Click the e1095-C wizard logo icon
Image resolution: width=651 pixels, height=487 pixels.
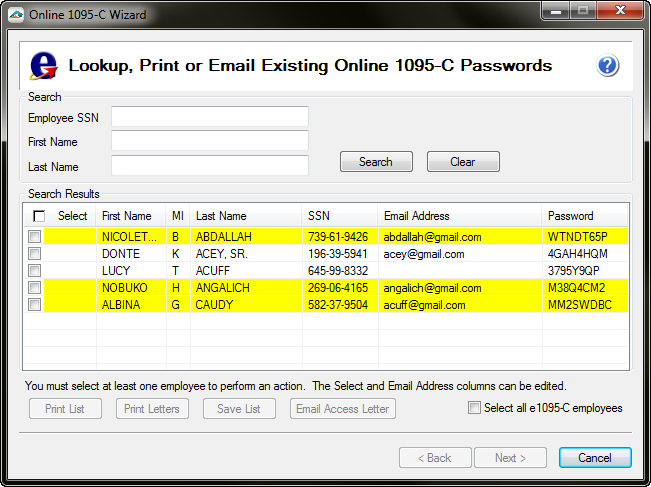coord(43,66)
